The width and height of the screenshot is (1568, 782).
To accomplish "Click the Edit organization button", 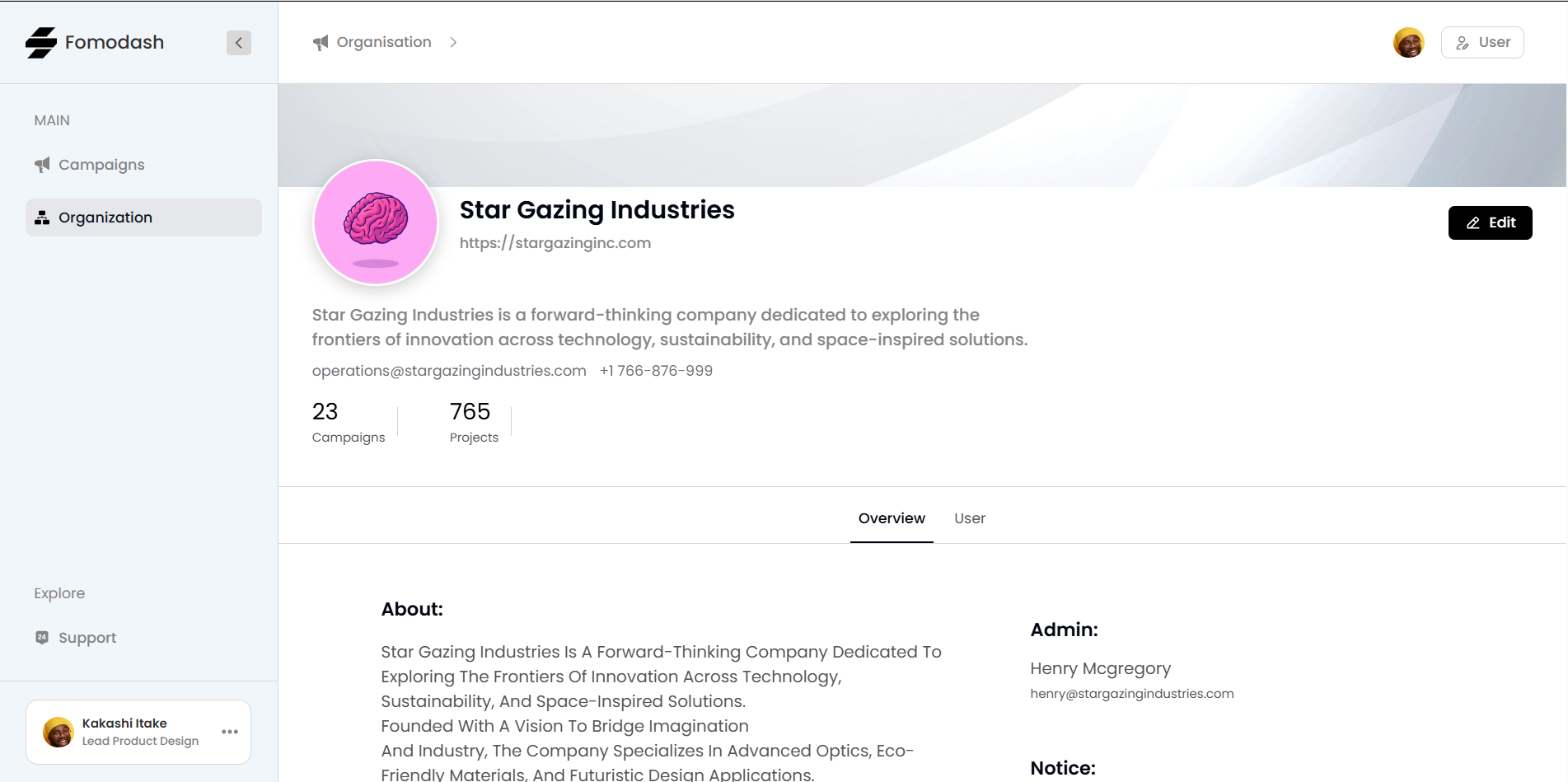I will (1490, 222).
